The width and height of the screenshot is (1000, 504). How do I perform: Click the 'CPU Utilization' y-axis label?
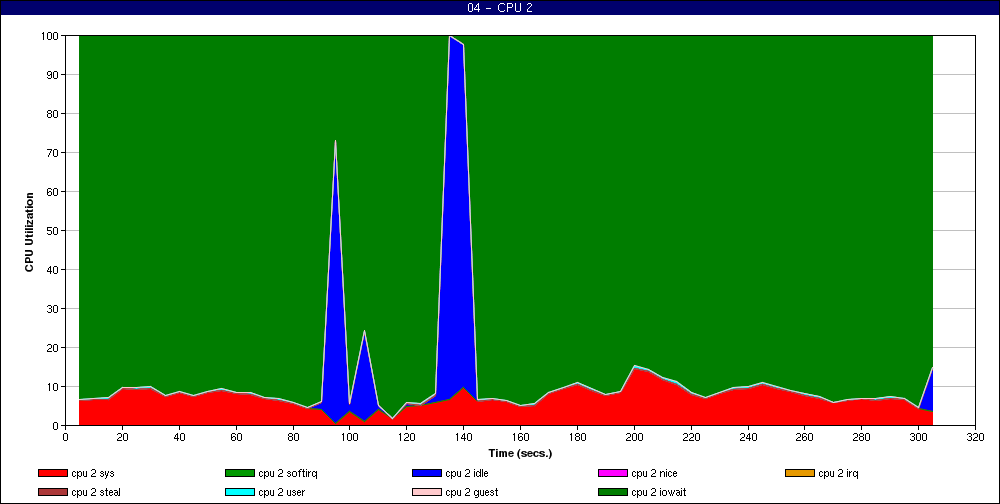coord(29,232)
